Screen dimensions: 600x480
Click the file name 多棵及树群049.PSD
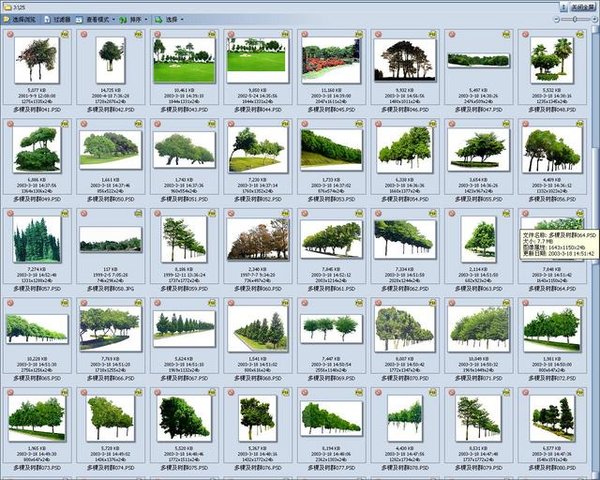pyautogui.click(x=37, y=199)
